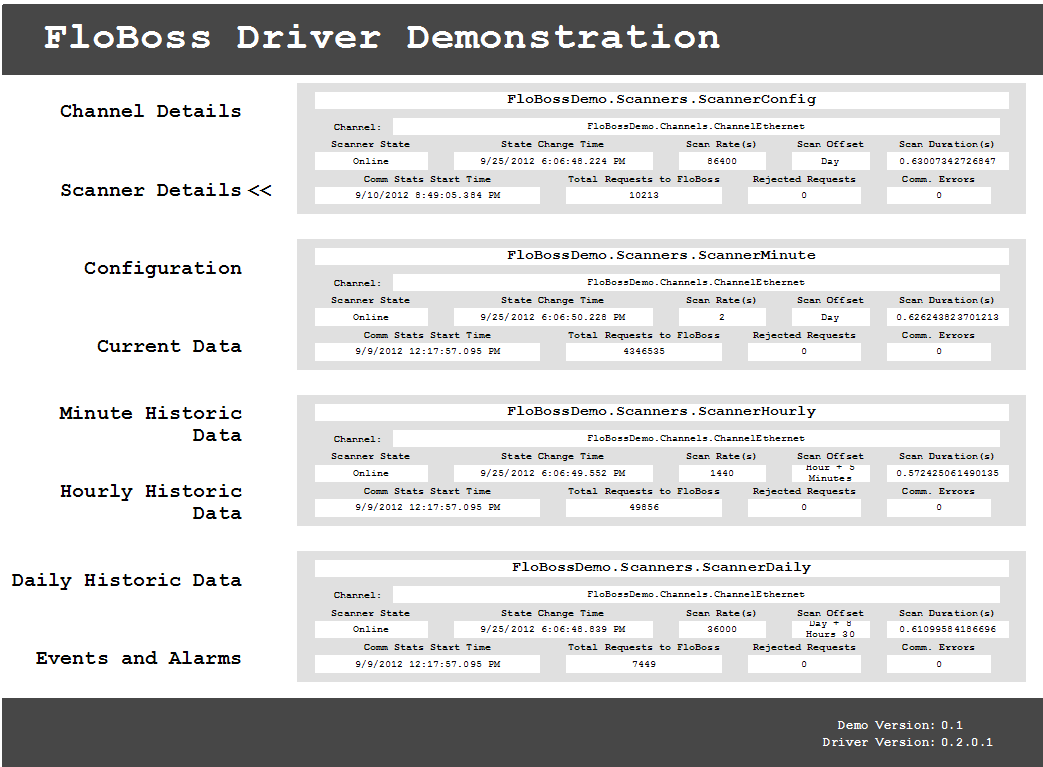Click the scan rate value 1440

click(x=722, y=473)
